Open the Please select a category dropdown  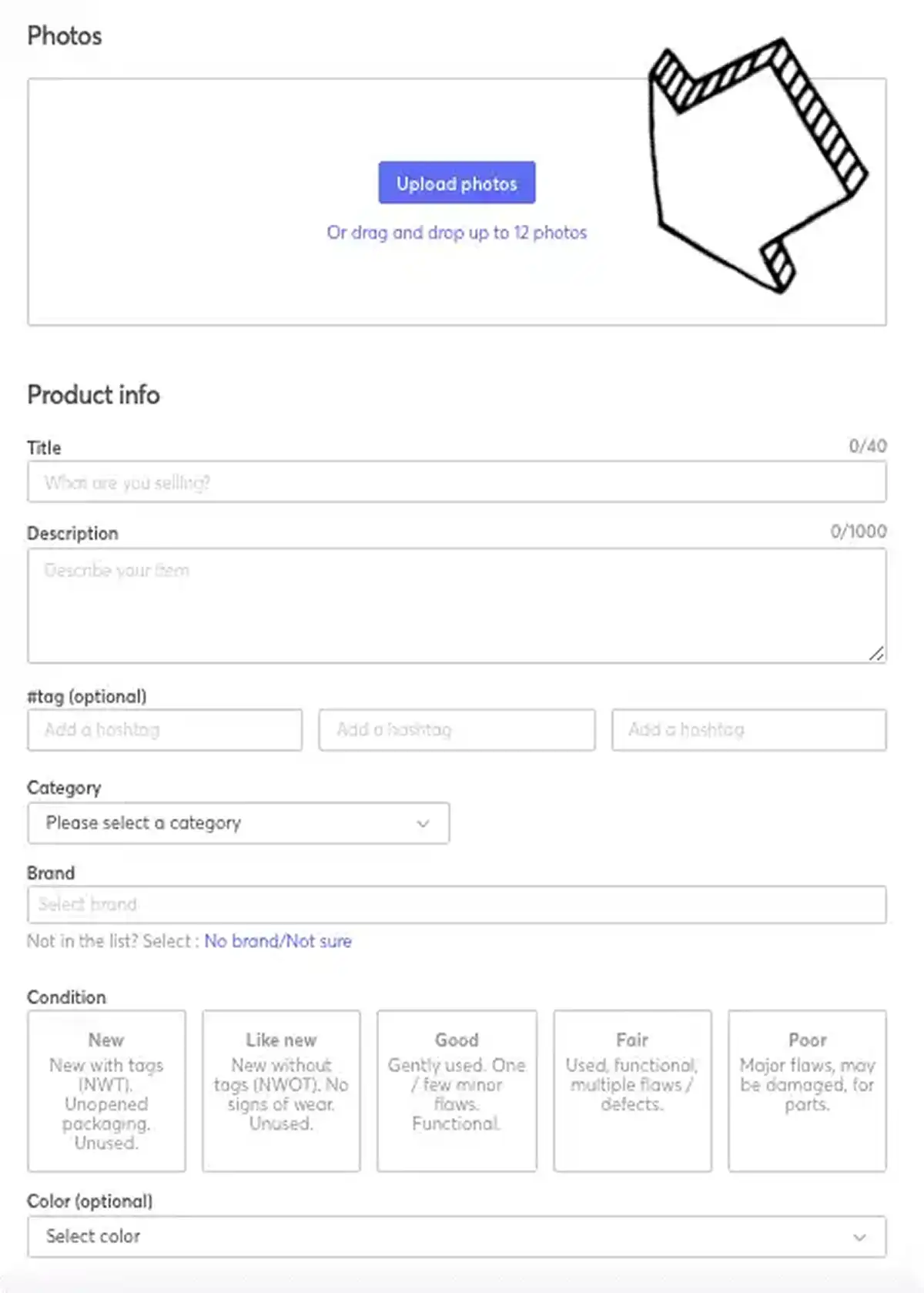(239, 823)
